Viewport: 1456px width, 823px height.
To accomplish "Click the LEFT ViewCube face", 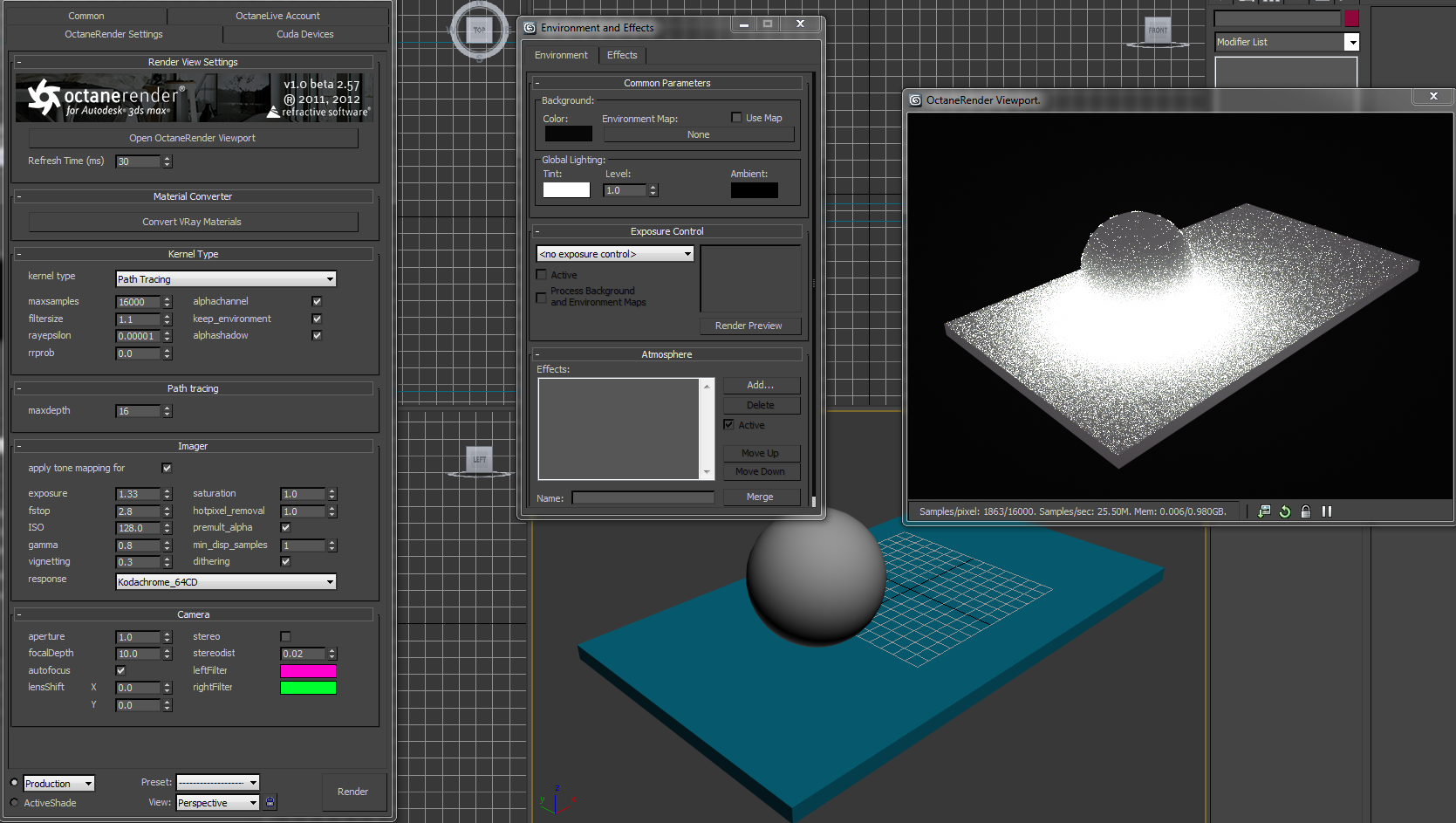I will (480, 459).
